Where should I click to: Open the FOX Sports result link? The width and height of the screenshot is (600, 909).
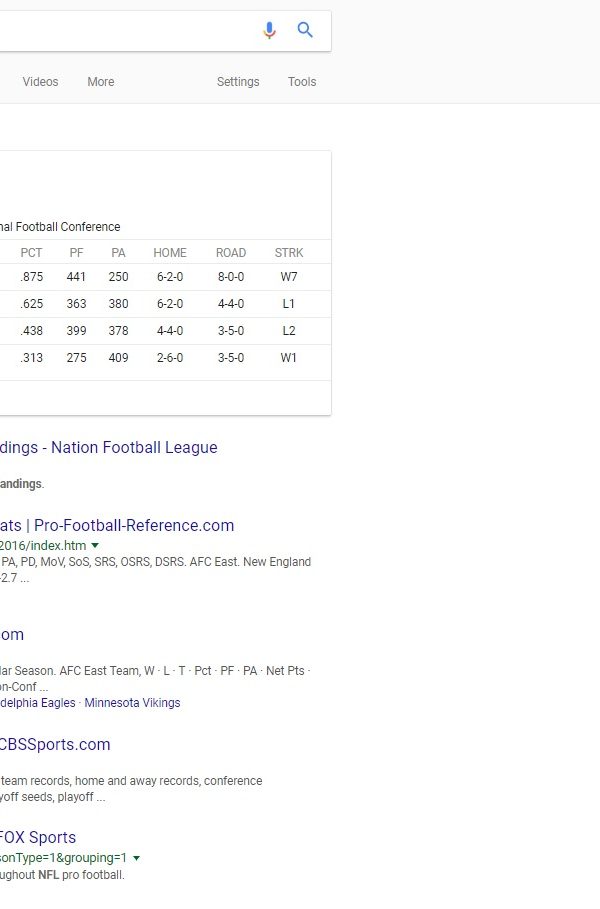click(x=38, y=837)
